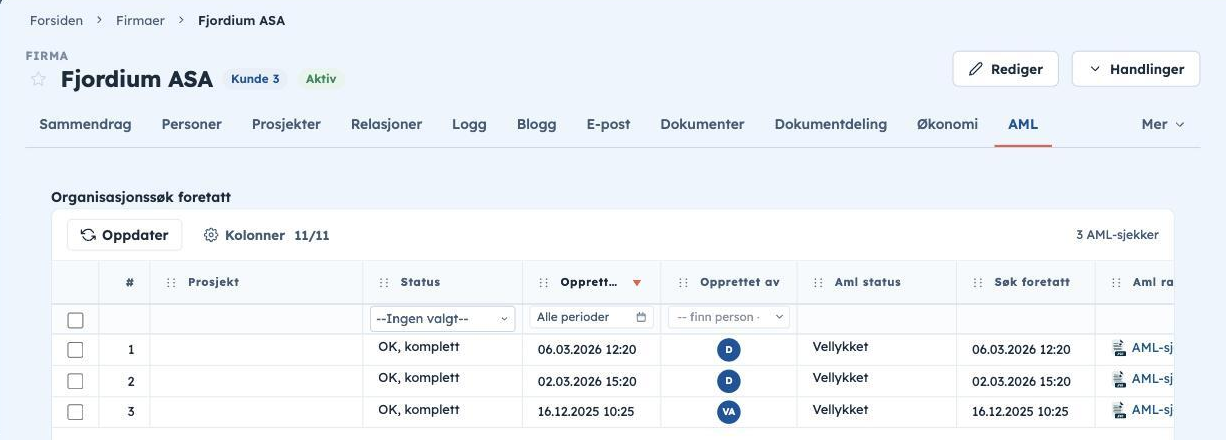Open the Dokumenter tab
The width and height of the screenshot is (1226, 440).
(x=702, y=124)
